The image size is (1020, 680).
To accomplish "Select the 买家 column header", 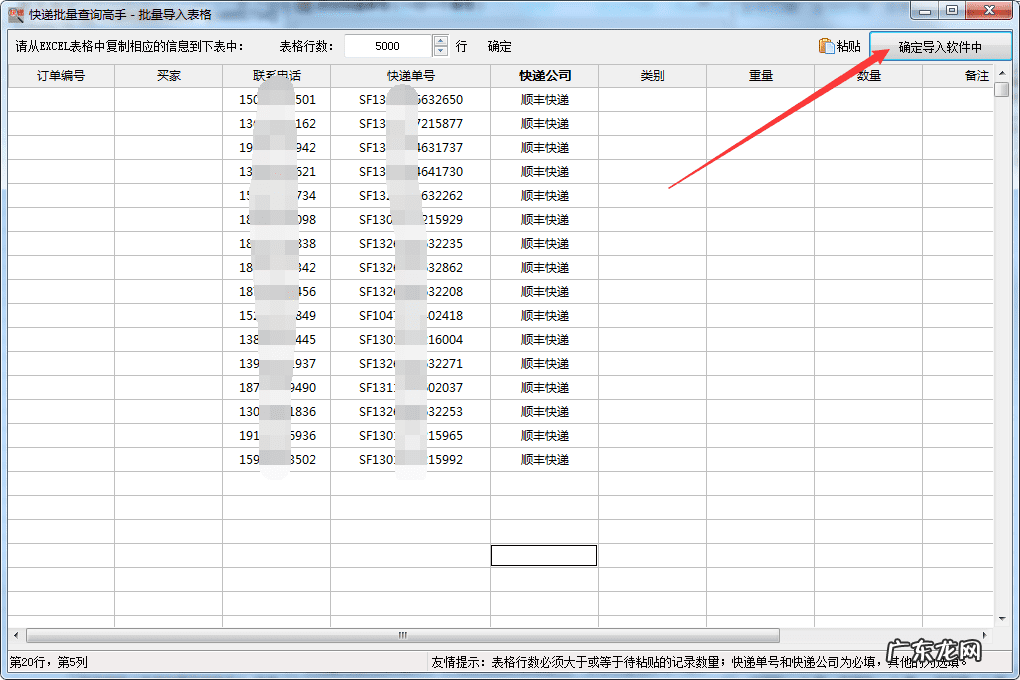I will pos(169,76).
